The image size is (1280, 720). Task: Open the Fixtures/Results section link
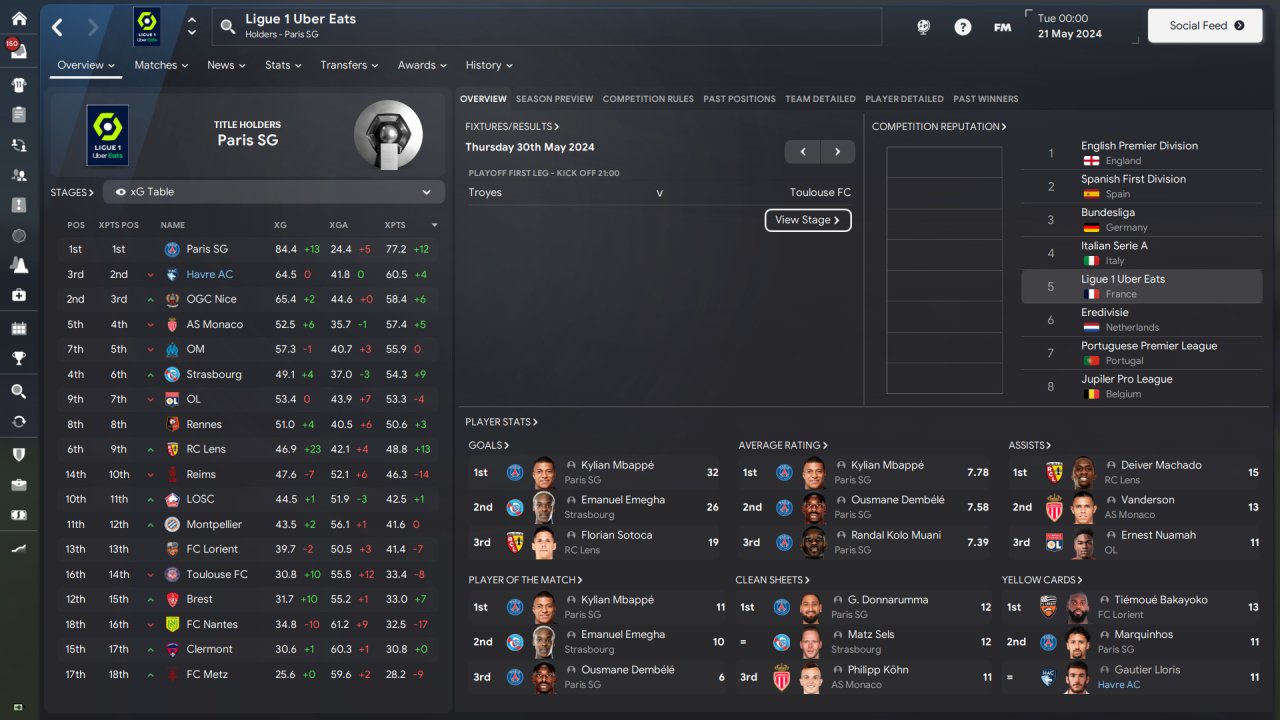tap(512, 127)
